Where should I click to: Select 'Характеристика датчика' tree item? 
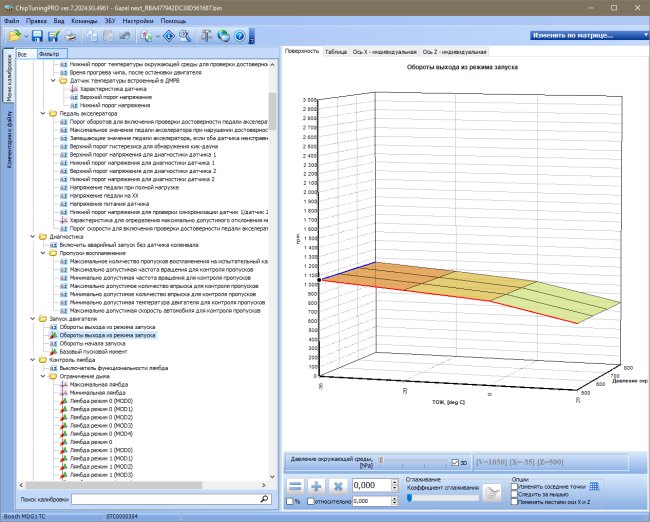click(113, 89)
